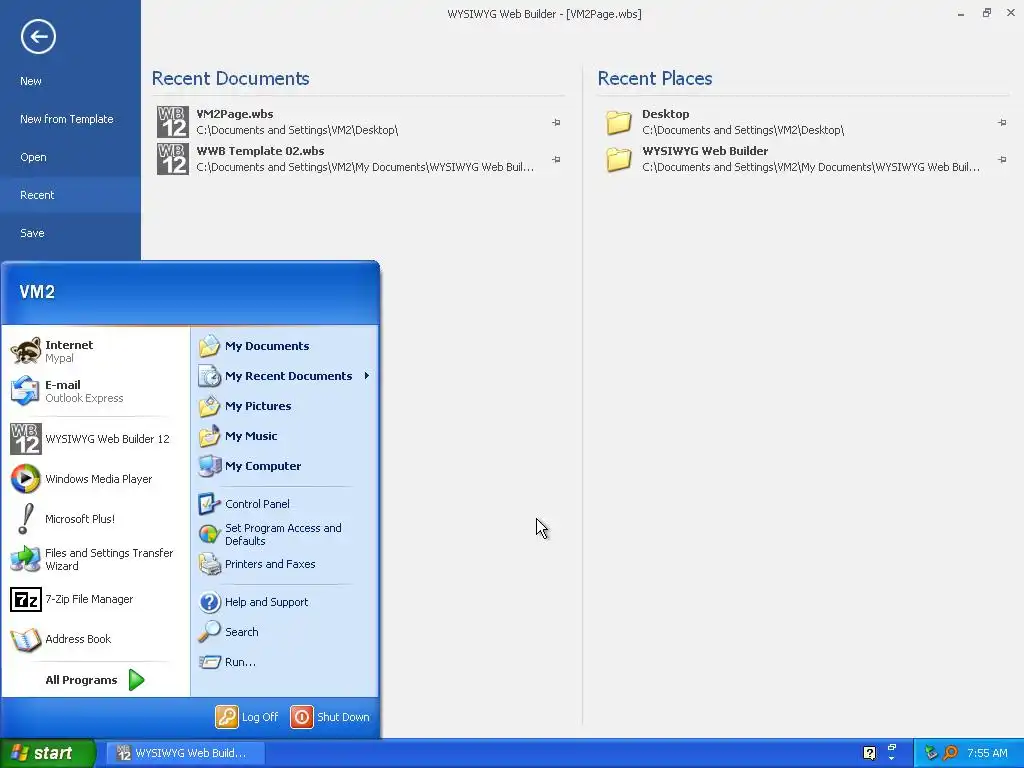
Task: Open Address Book icon
Action: [x=25, y=639]
